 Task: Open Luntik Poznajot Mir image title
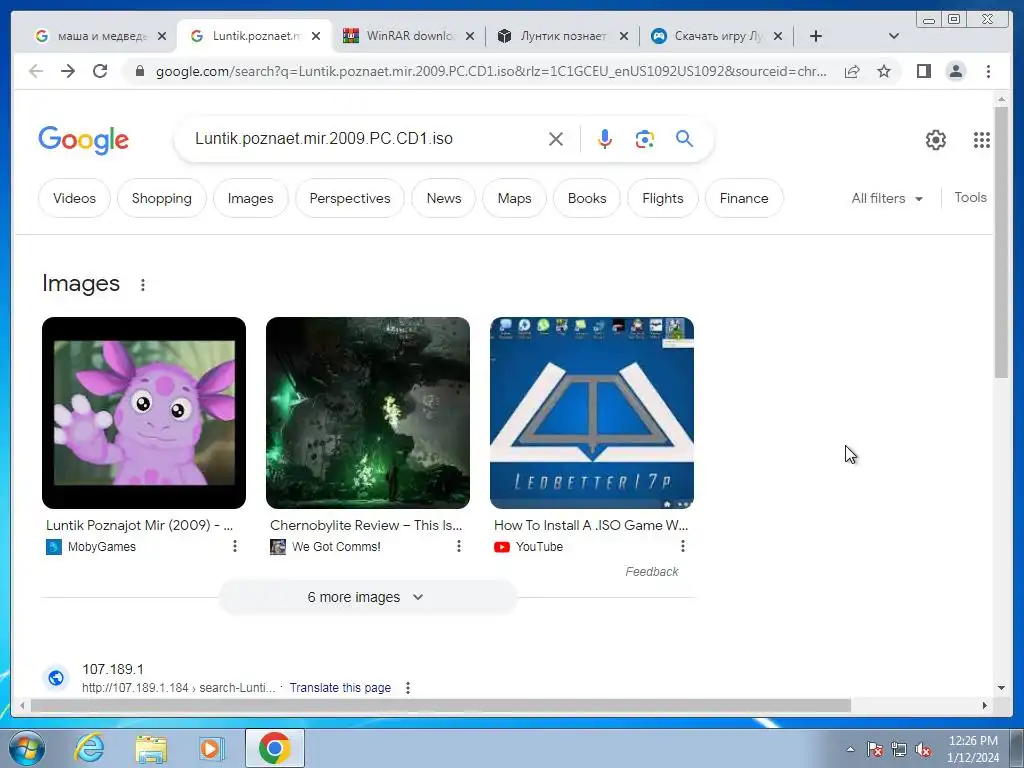(140, 525)
